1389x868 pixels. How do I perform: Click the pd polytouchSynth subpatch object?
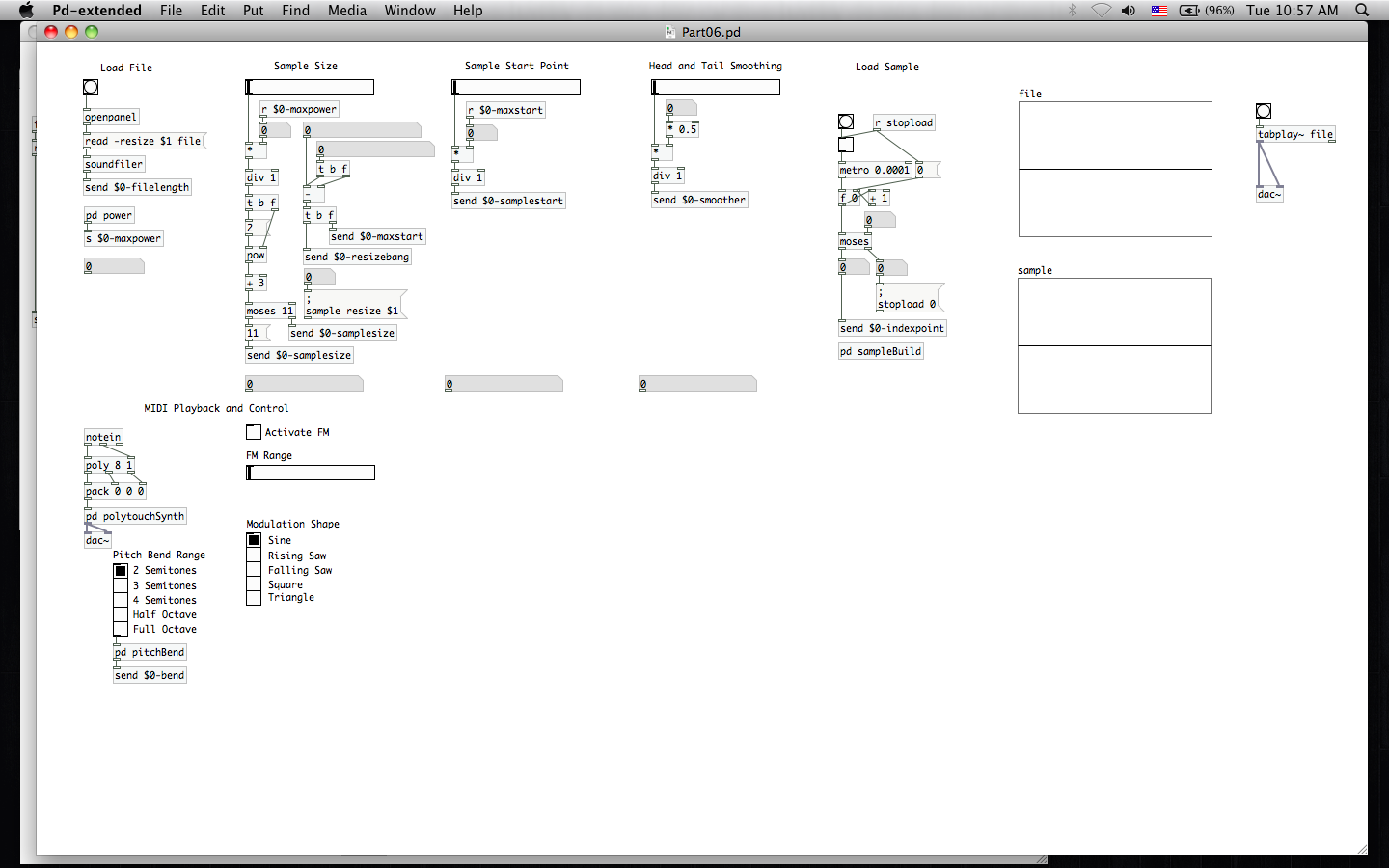click(135, 516)
